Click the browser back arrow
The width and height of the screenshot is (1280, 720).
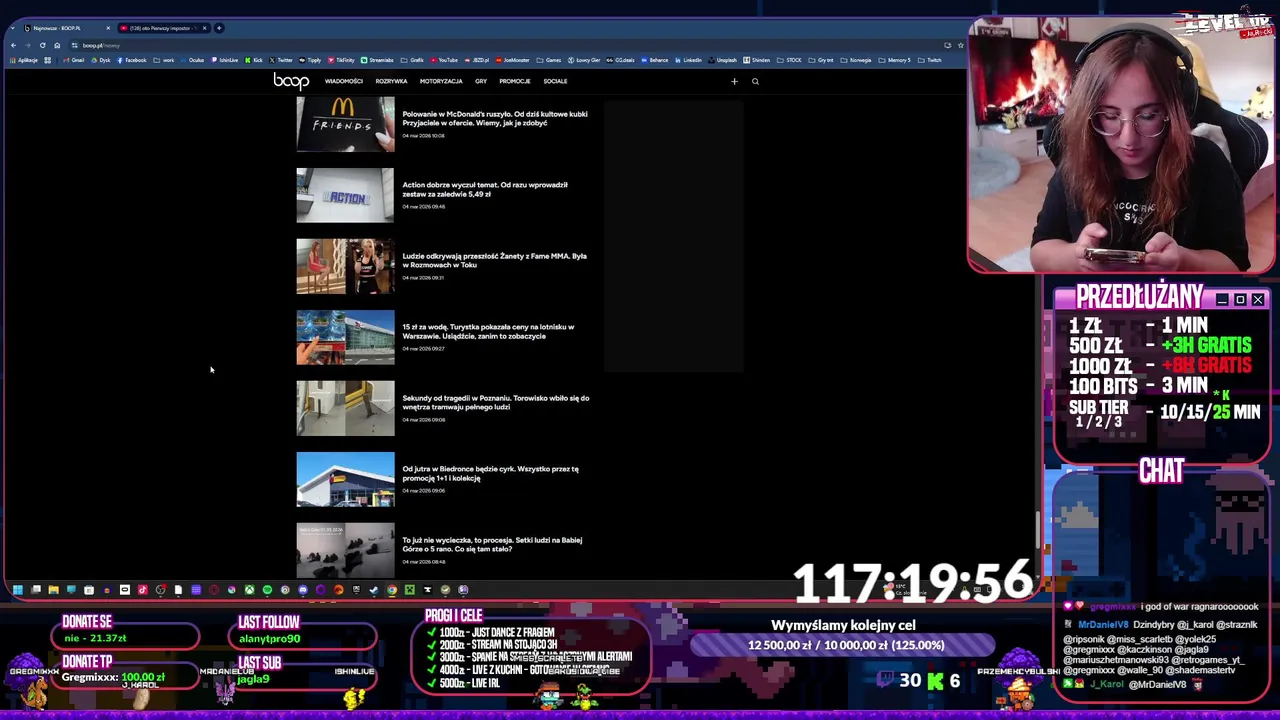(x=13, y=45)
